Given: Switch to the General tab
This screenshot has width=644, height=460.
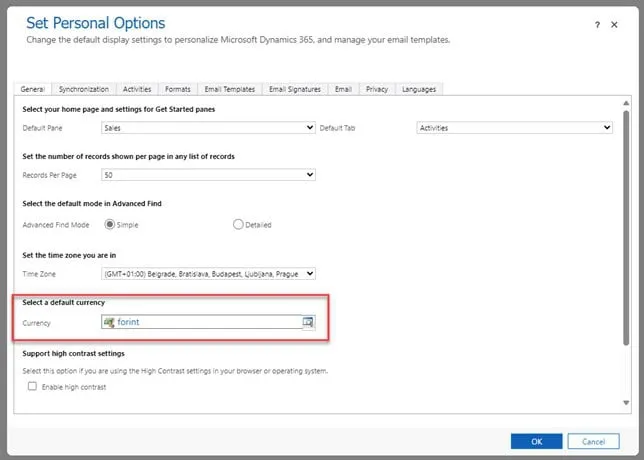Looking at the screenshot, I should (32, 89).
